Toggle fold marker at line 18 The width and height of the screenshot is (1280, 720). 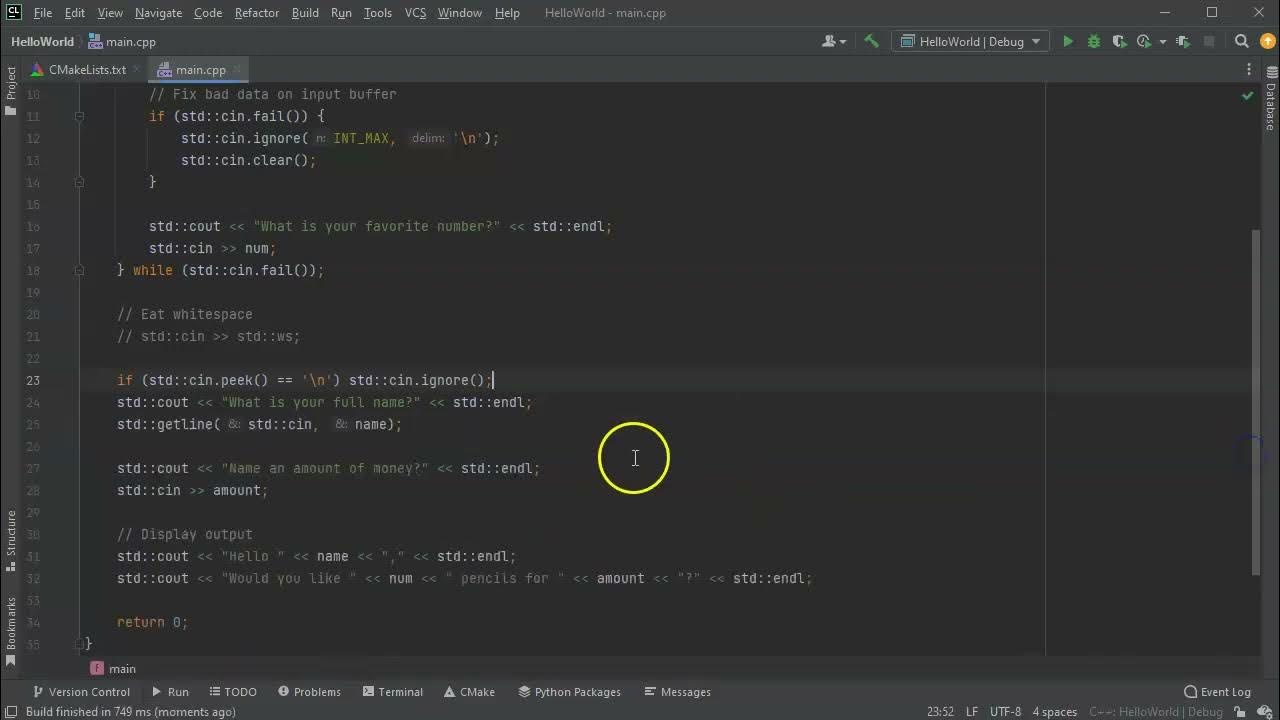point(79,270)
